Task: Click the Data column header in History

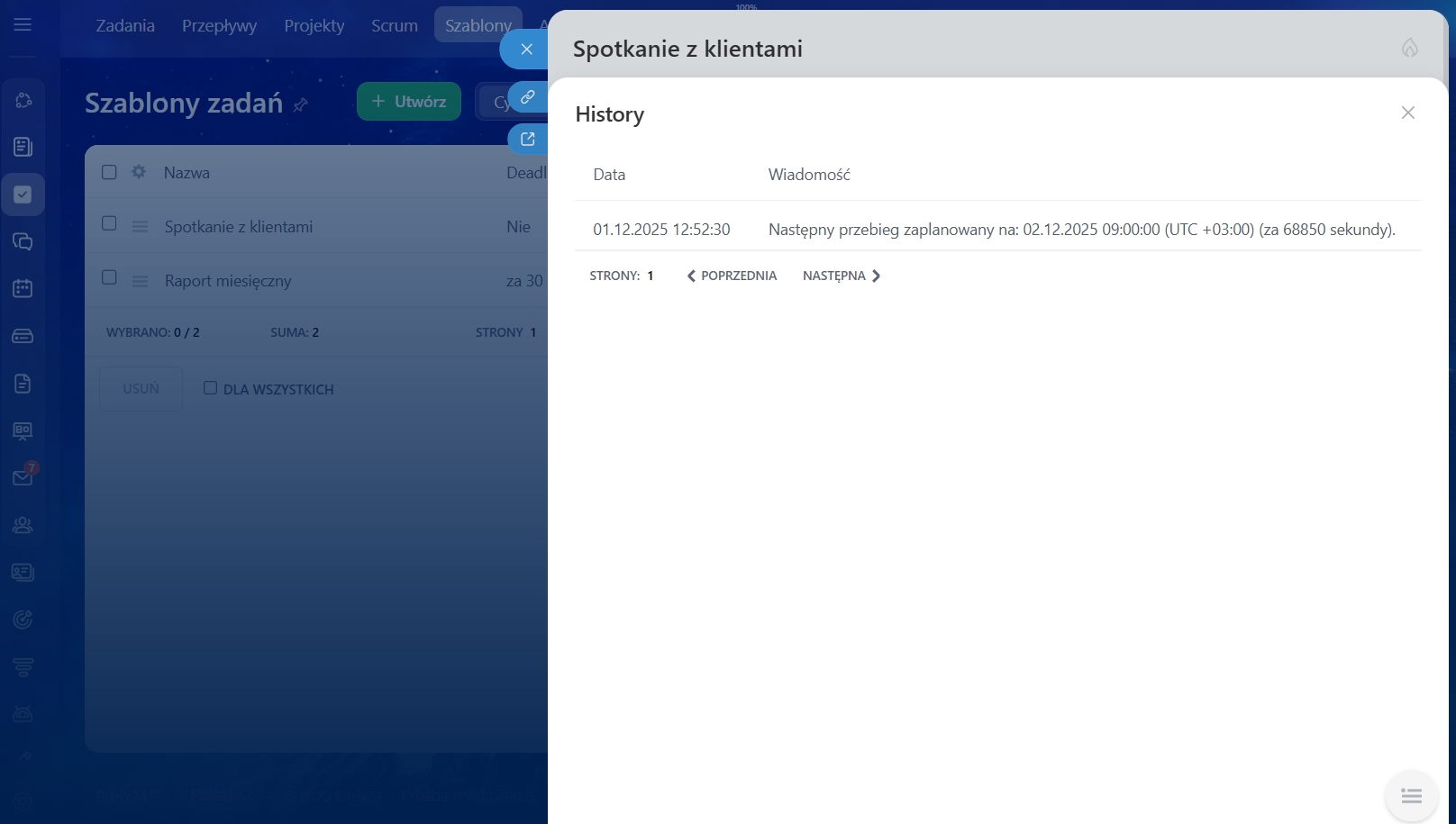Action: (x=609, y=175)
